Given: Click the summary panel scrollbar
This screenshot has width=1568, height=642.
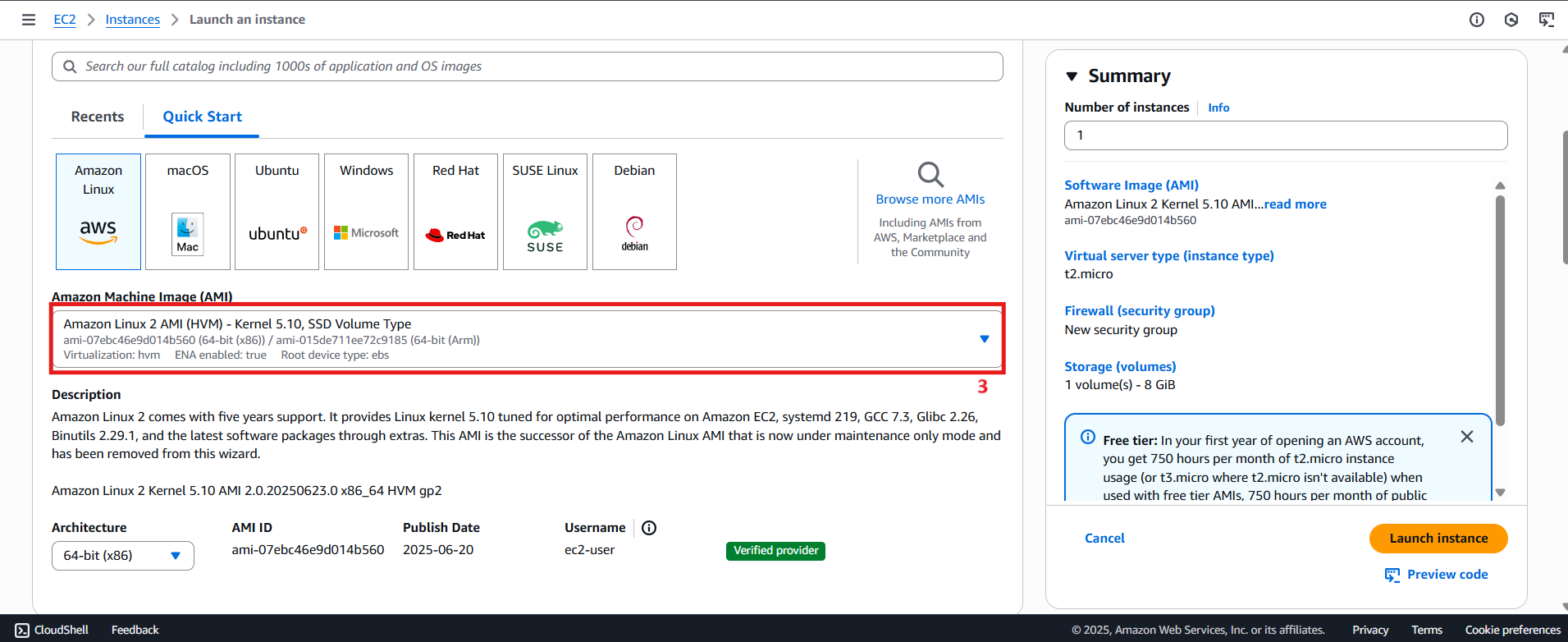Looking at the screenshot, I should click(x=1500, y=310).
